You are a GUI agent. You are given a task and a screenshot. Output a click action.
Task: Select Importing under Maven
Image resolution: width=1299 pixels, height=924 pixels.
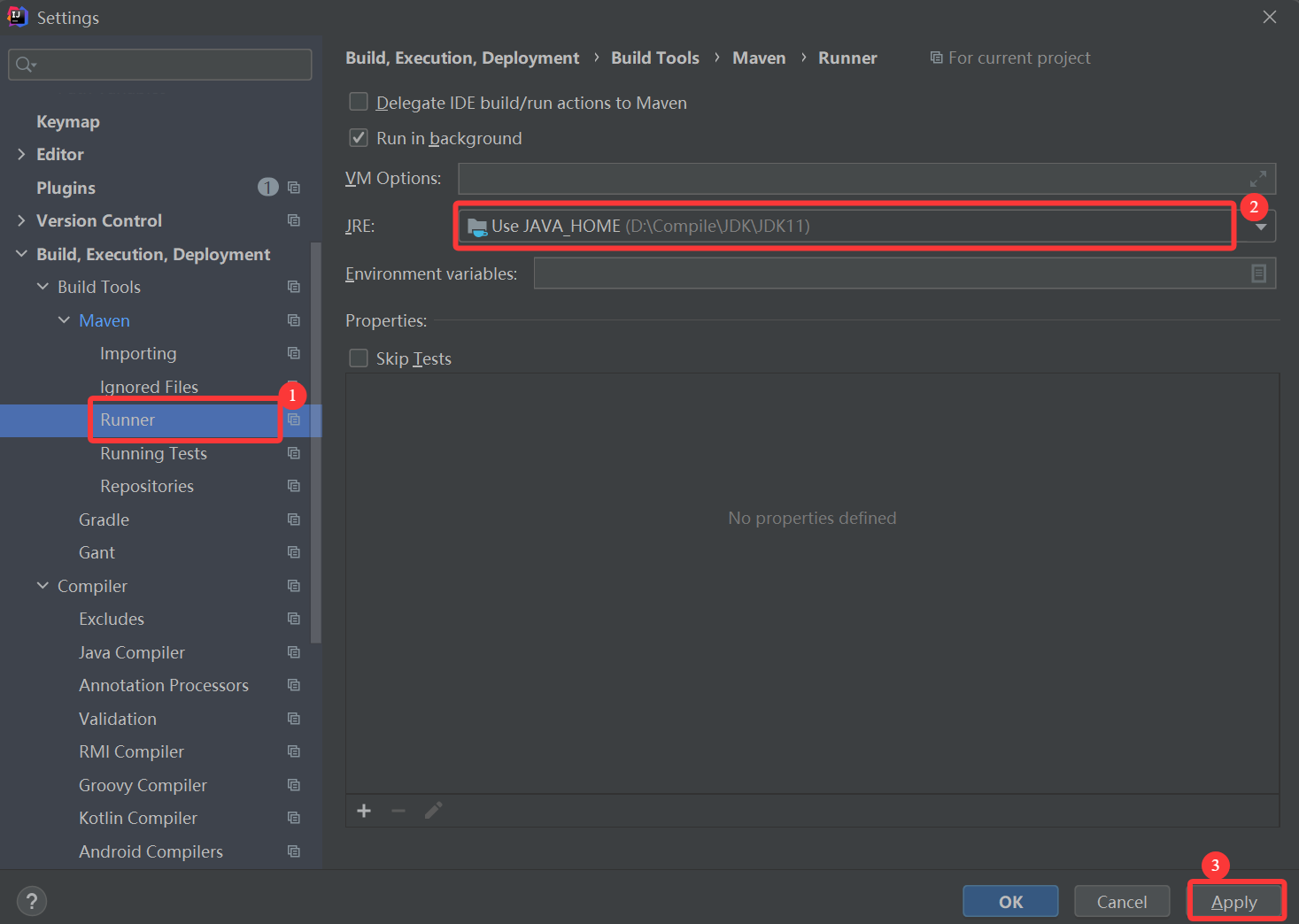[138, 353]
